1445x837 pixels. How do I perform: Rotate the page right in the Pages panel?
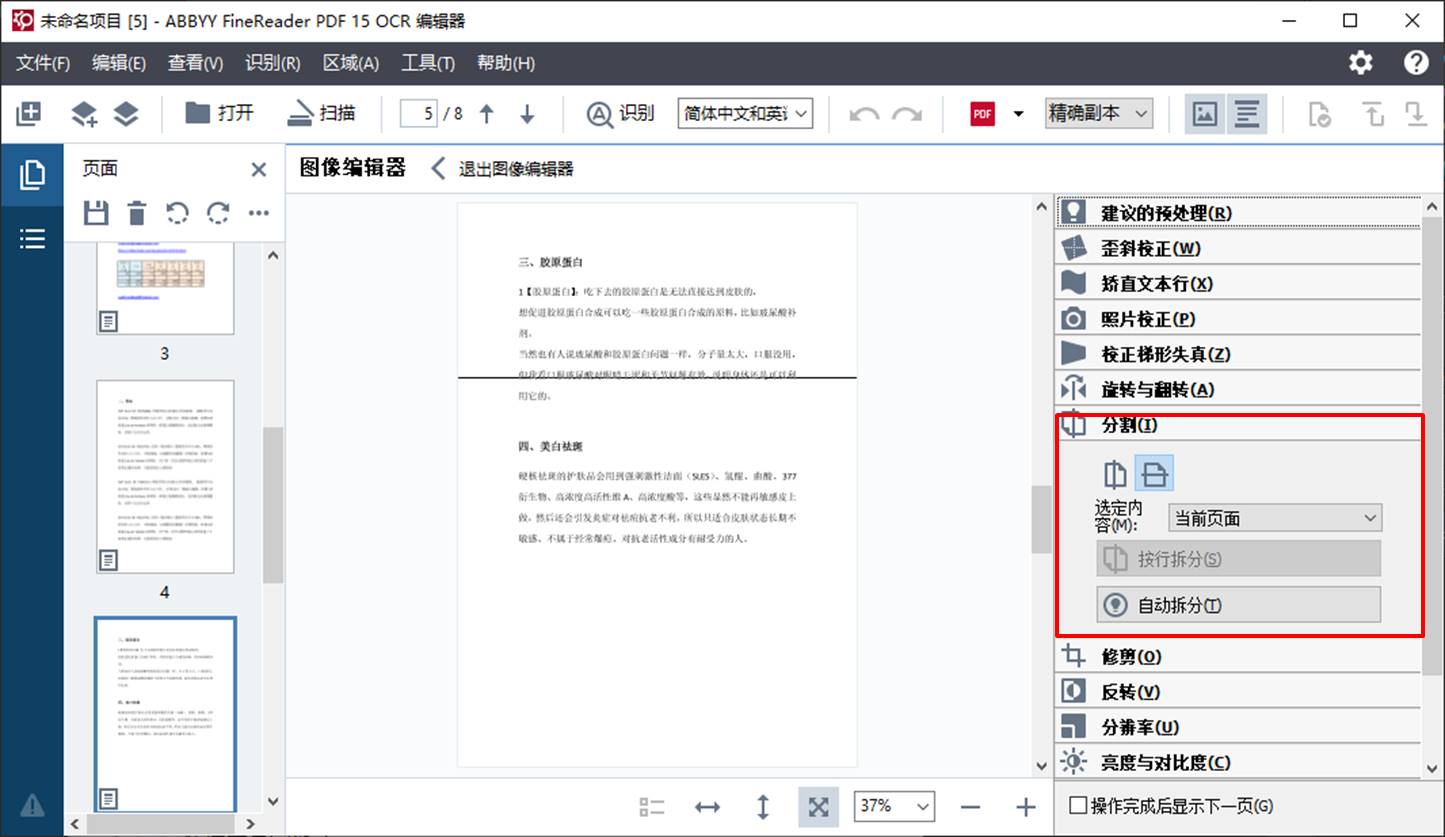click(x=218, y=213)
